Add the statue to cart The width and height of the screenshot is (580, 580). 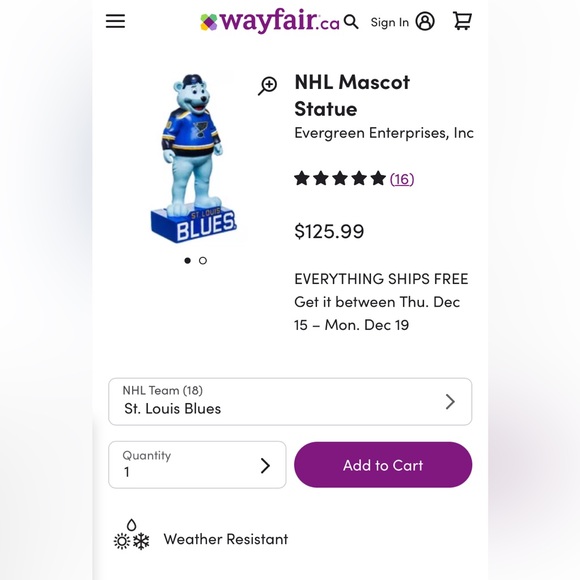pos(383,465)
